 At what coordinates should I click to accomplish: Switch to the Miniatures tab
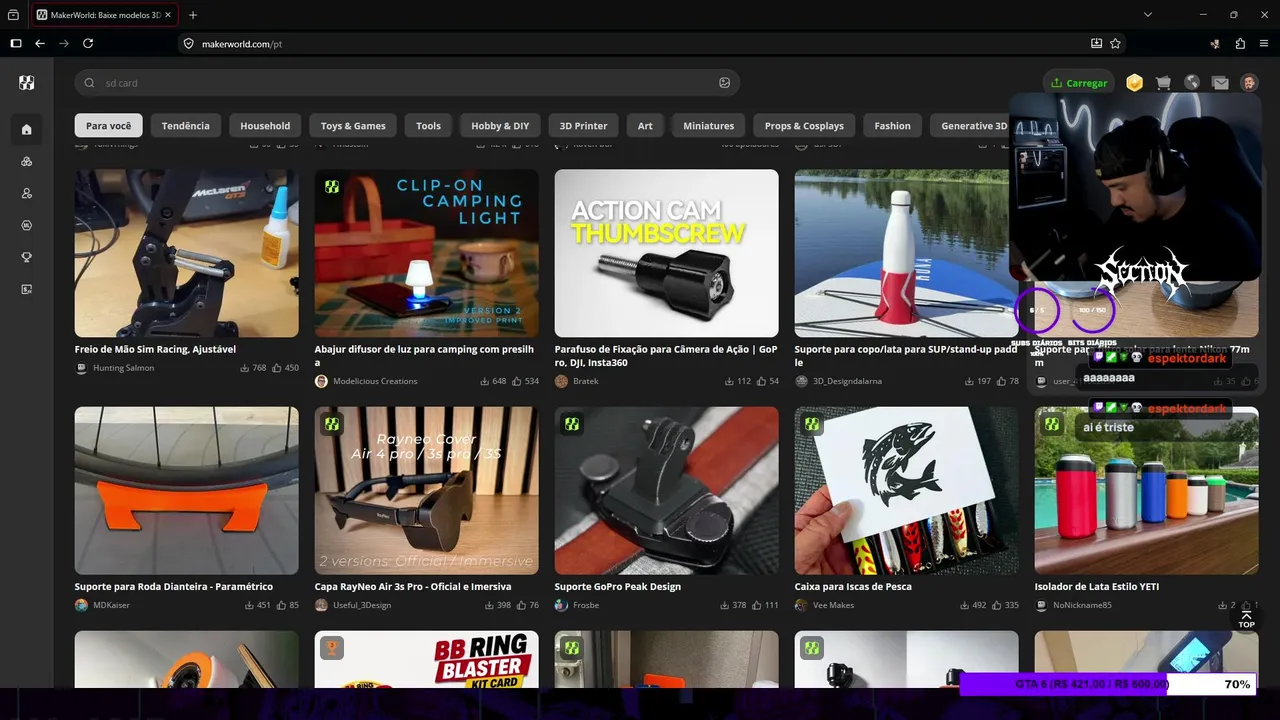[x=708, y=126]
